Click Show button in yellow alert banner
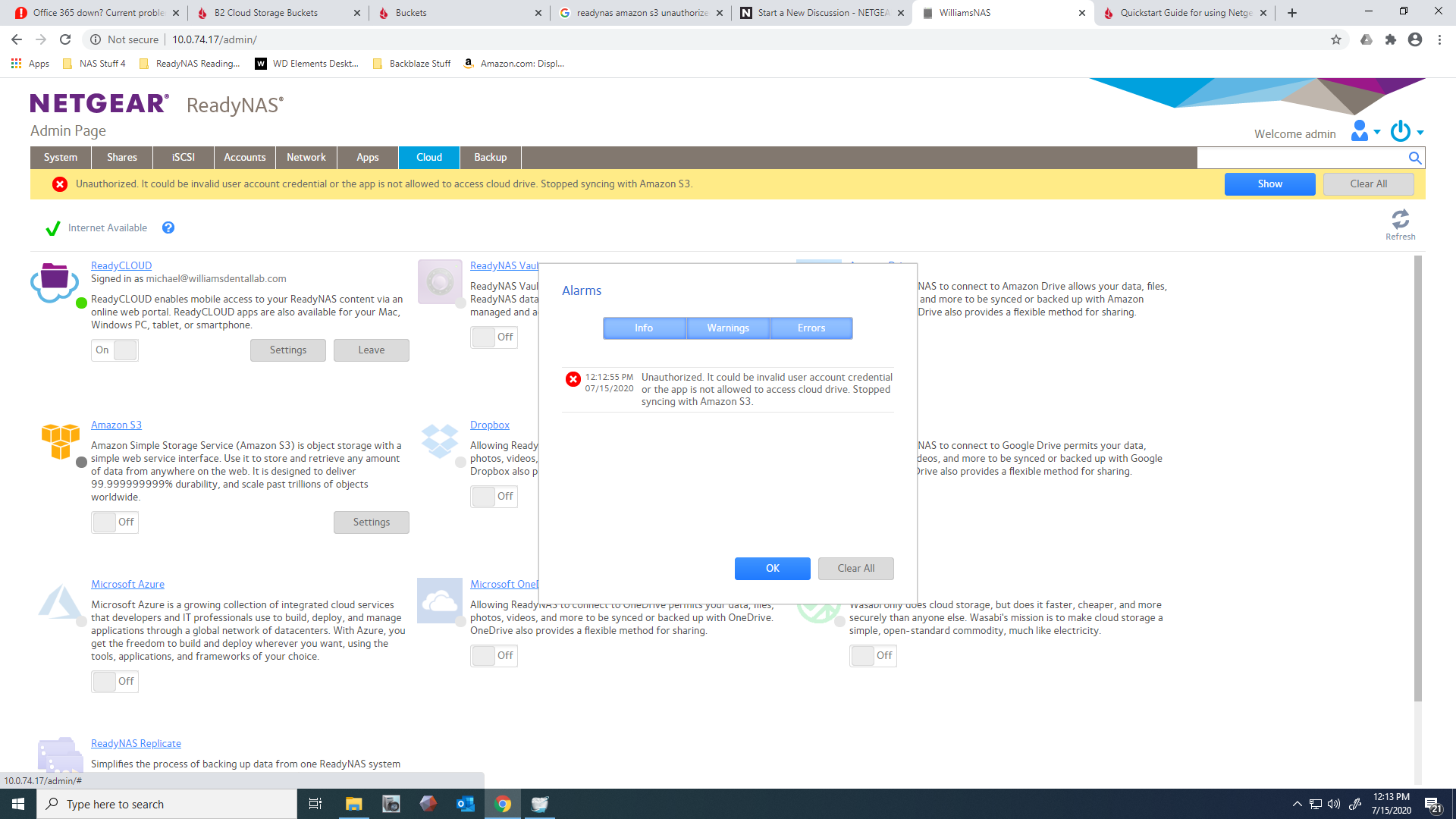The image size is (1456, 819). point(1270,184)
